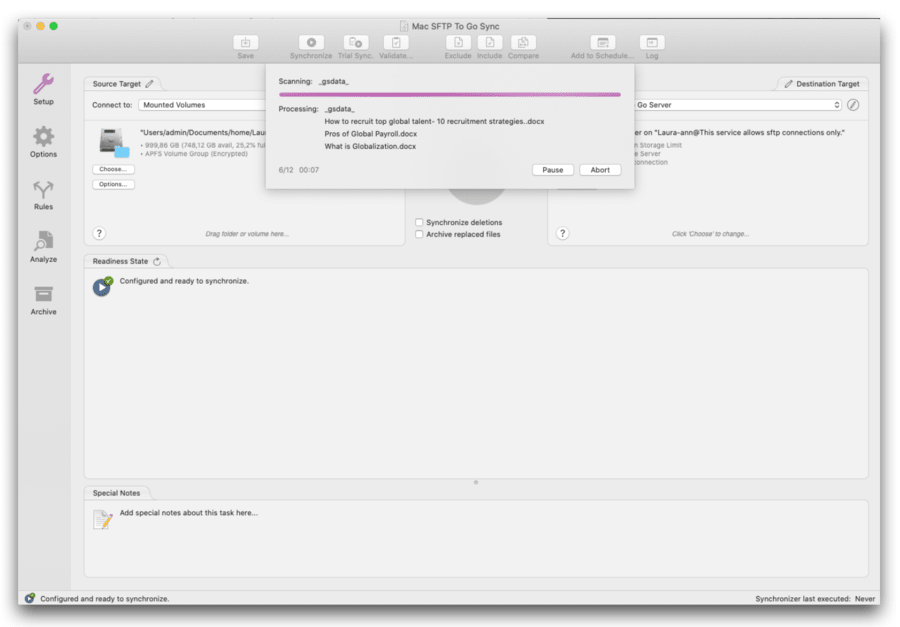Viewport: 900px width, 627px height.
Task: Abort the scanning process
Action: [x=600, y=169]
